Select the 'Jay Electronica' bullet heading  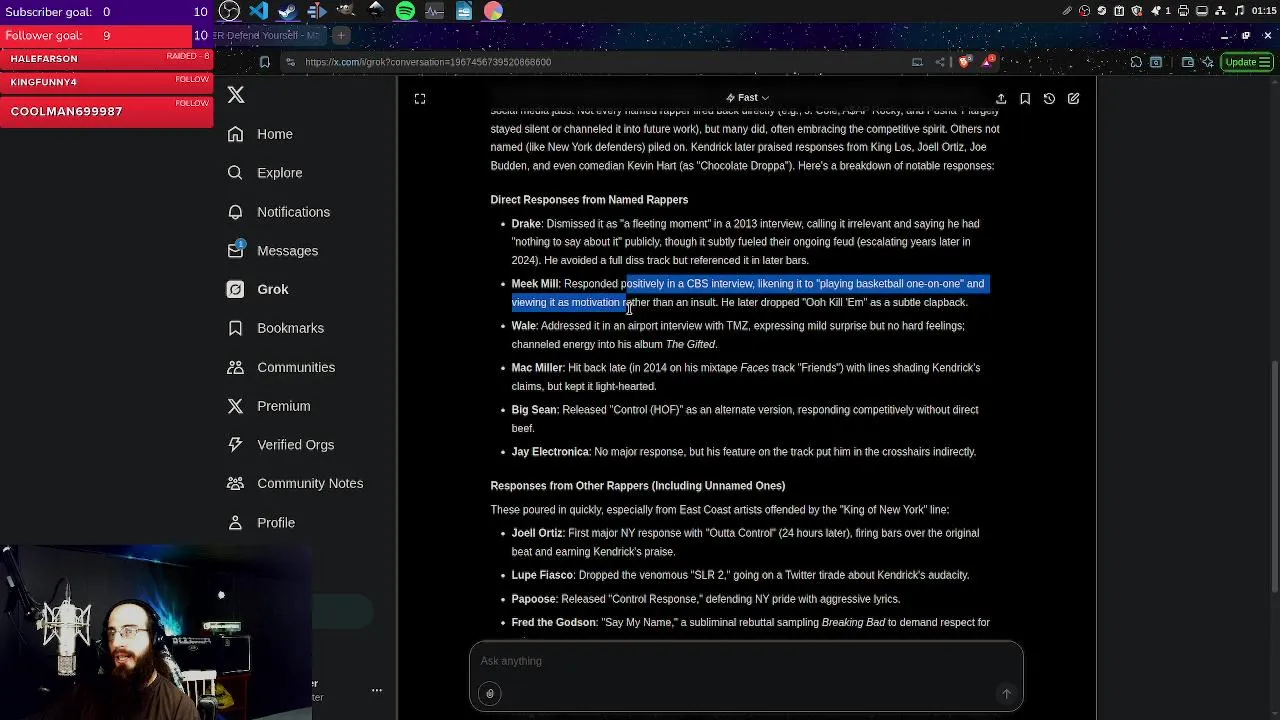pos(550,452)
